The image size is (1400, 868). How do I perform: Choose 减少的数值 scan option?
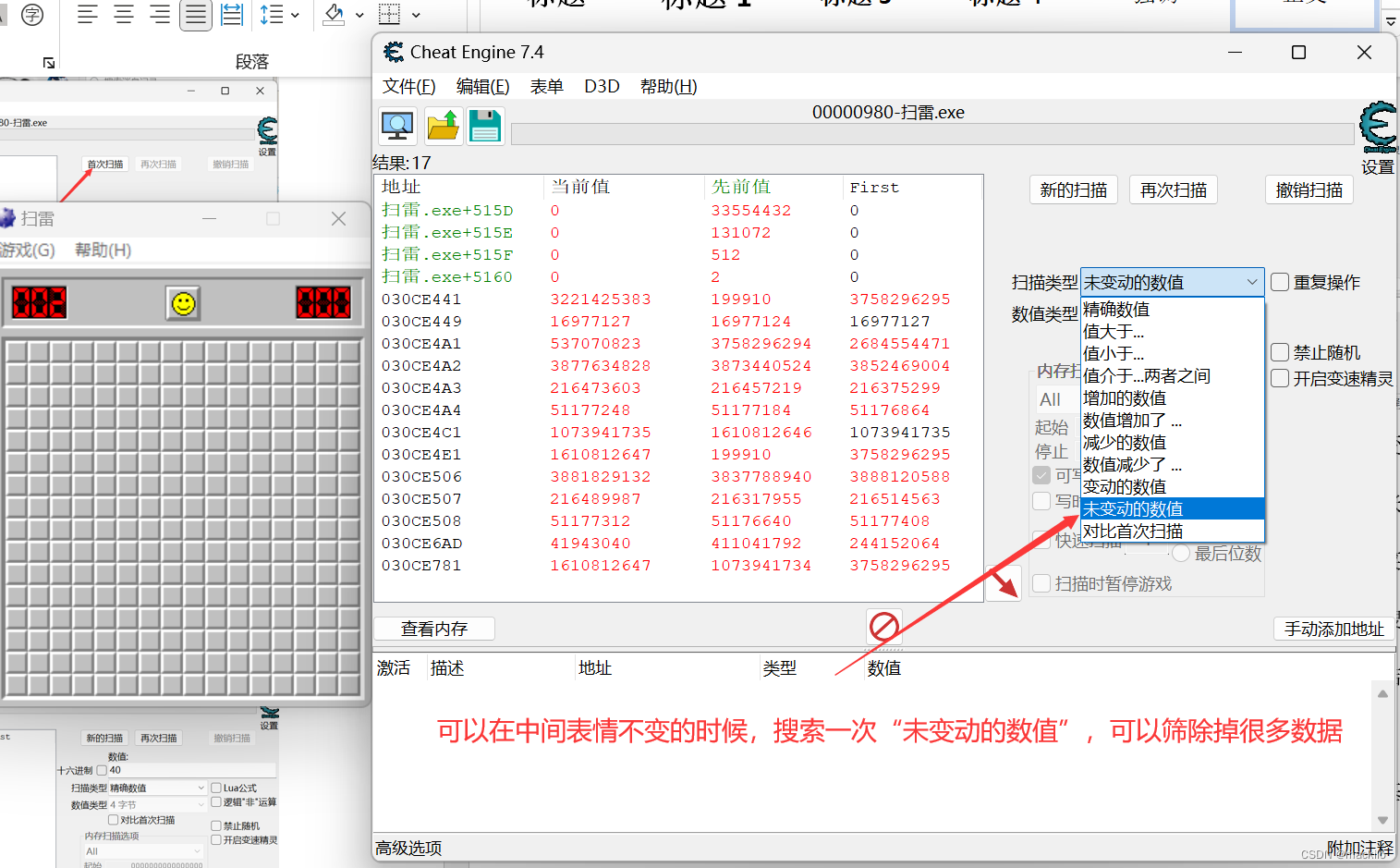click(x=1172, y=442)
